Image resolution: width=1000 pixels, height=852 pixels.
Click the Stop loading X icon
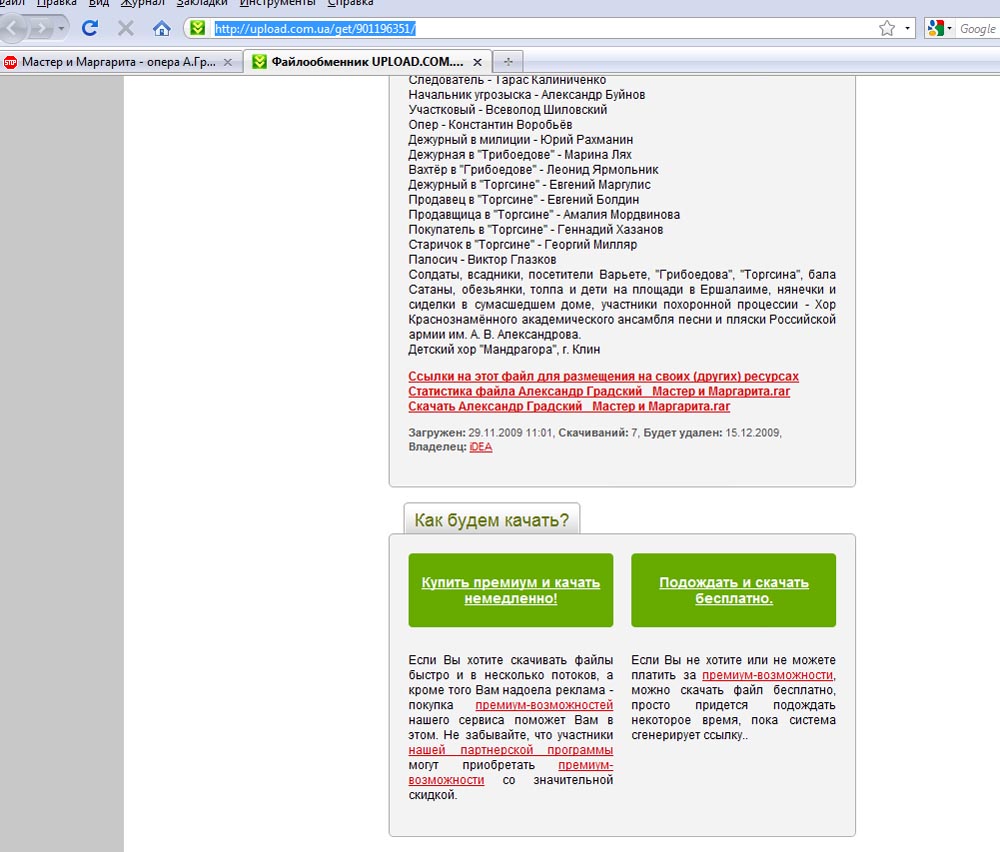[x=126, y=28]
